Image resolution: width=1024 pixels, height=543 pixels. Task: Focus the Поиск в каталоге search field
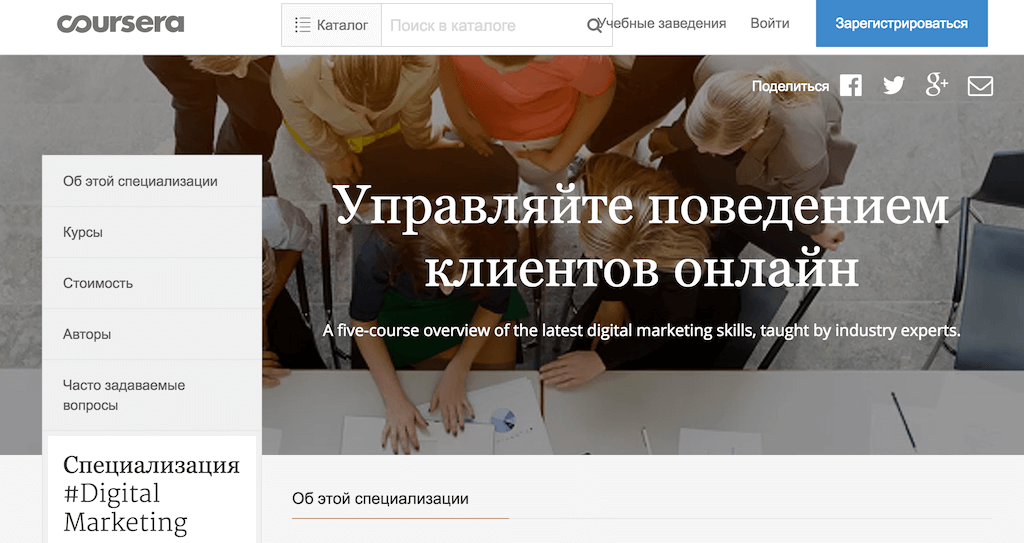[x=480, y=25]
